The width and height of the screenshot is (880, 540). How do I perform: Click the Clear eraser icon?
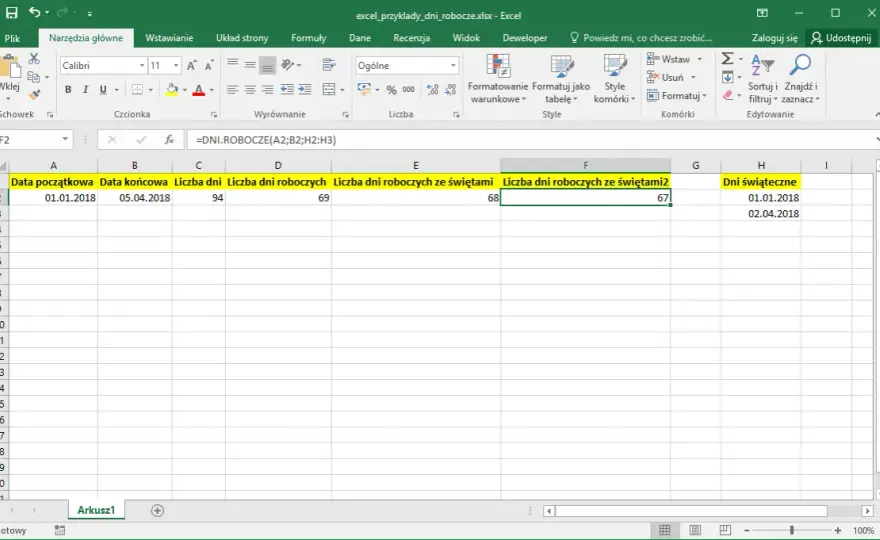pyautogui.click(x=728, y=95)
